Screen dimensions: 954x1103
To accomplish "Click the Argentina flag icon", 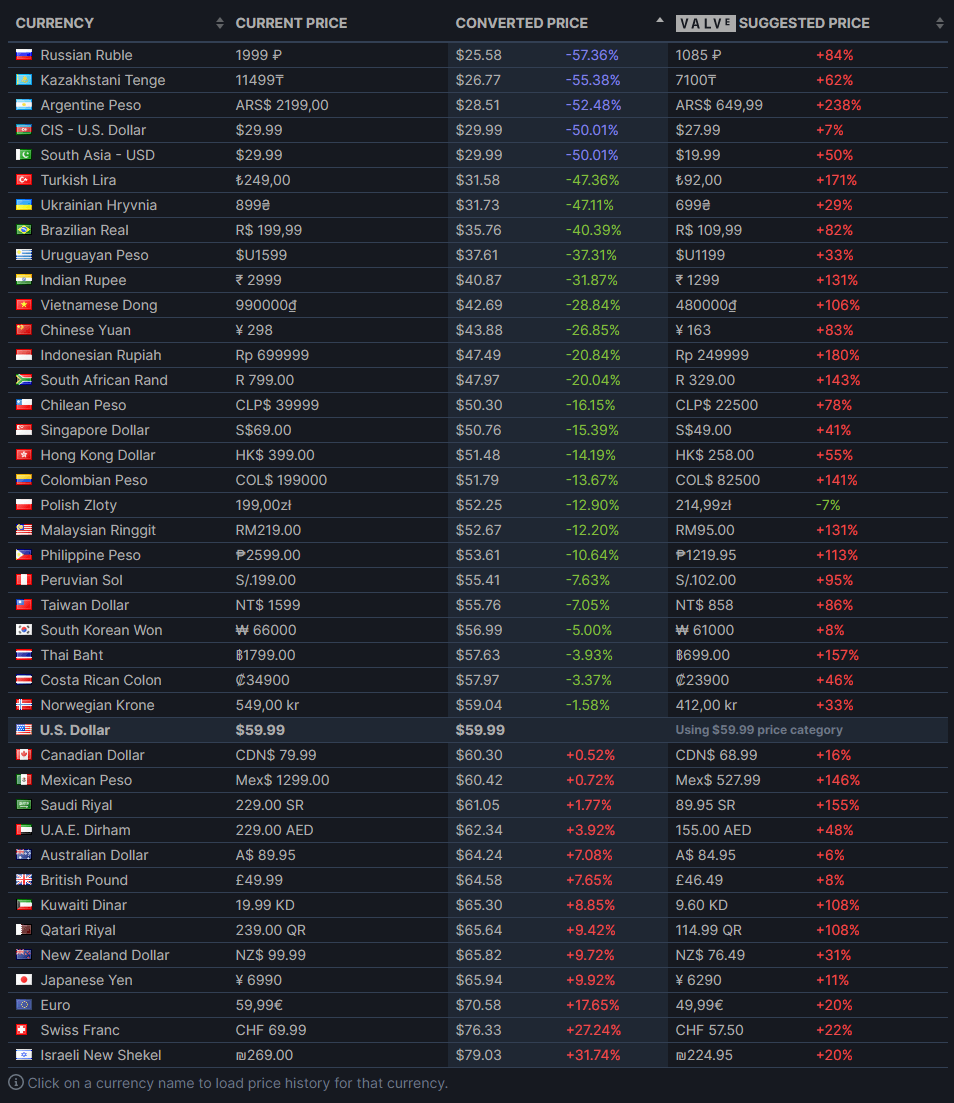I will [24, 104].
